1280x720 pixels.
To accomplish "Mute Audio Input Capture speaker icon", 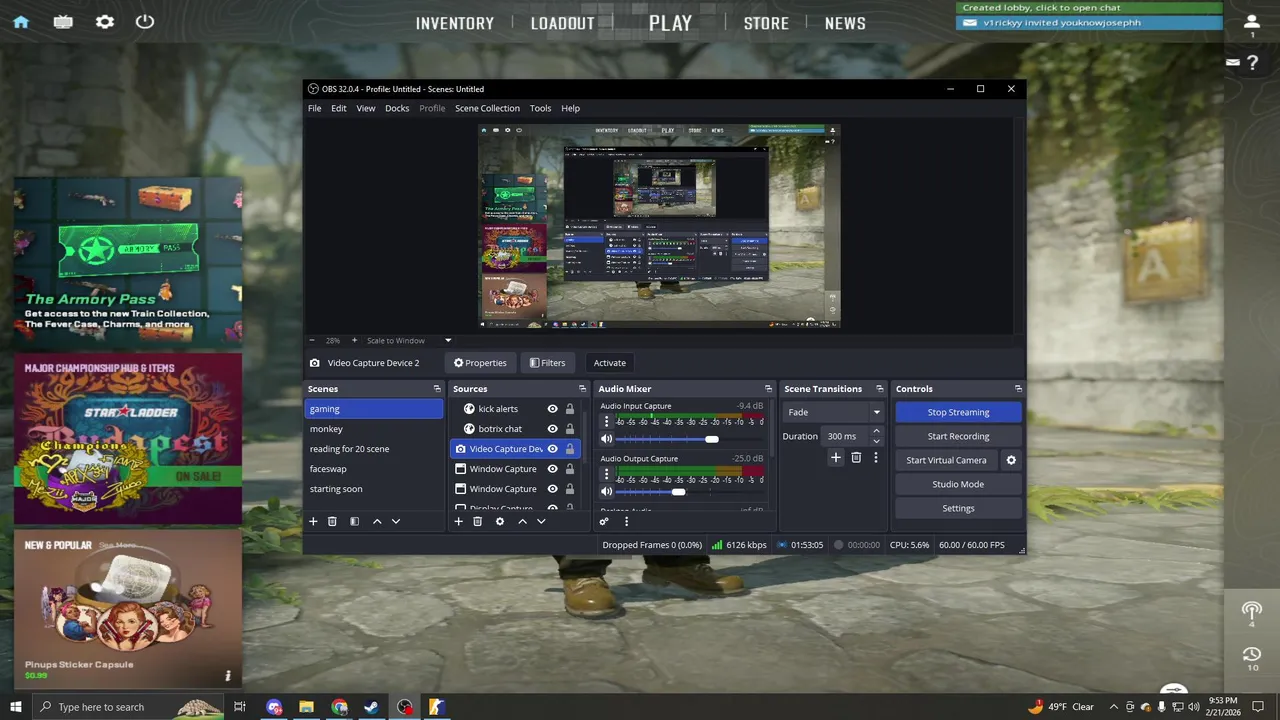I will (606, 439).
